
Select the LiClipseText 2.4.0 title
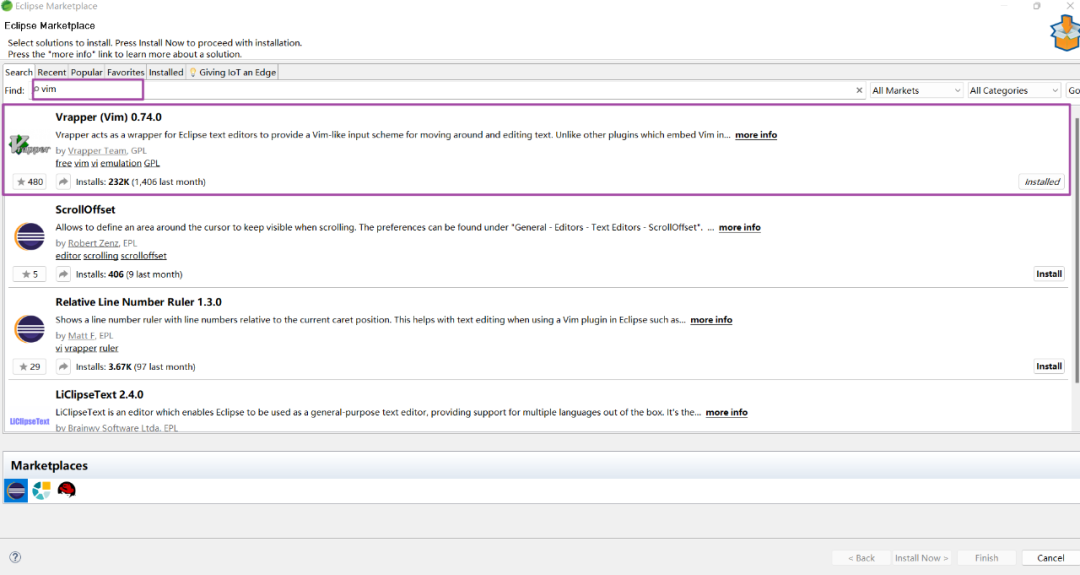(x=99, y=395)
